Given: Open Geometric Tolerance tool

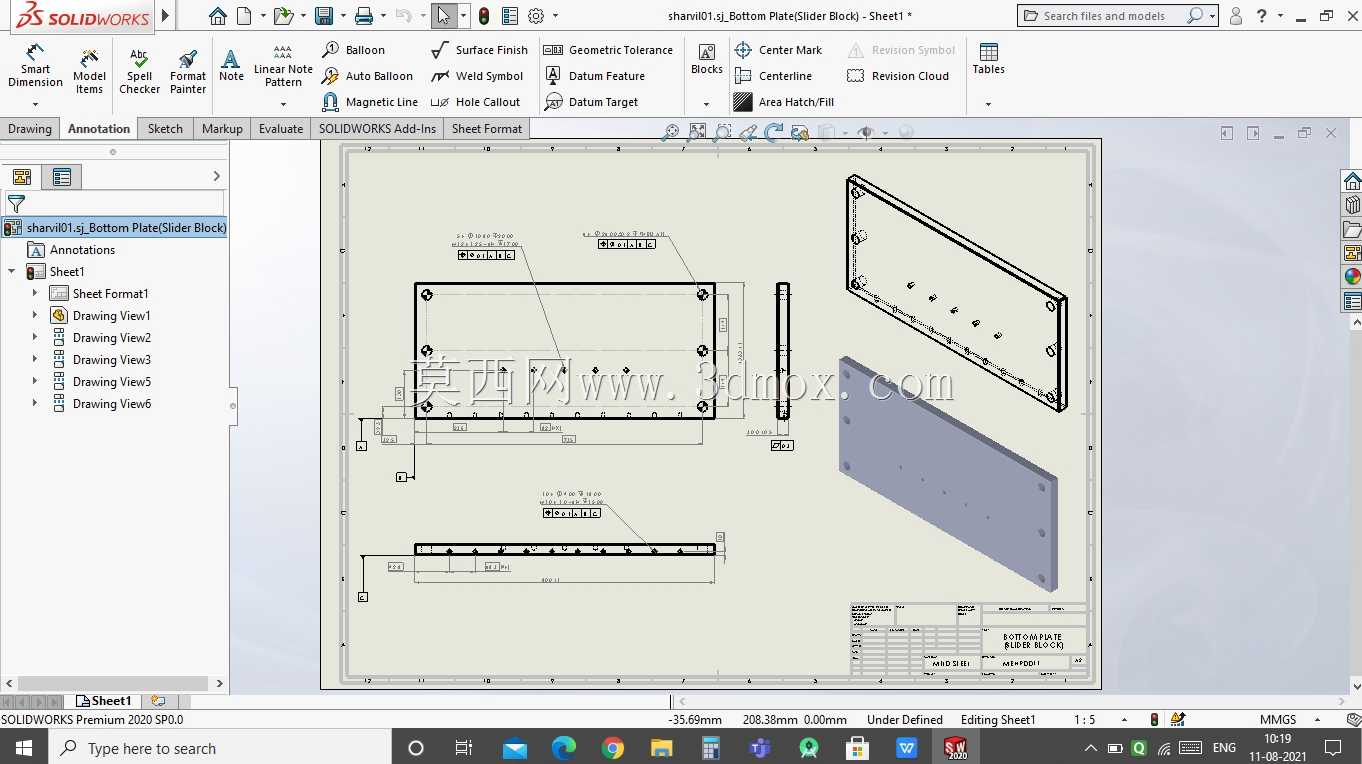Looking at the screenshot, I should [608, 50].
